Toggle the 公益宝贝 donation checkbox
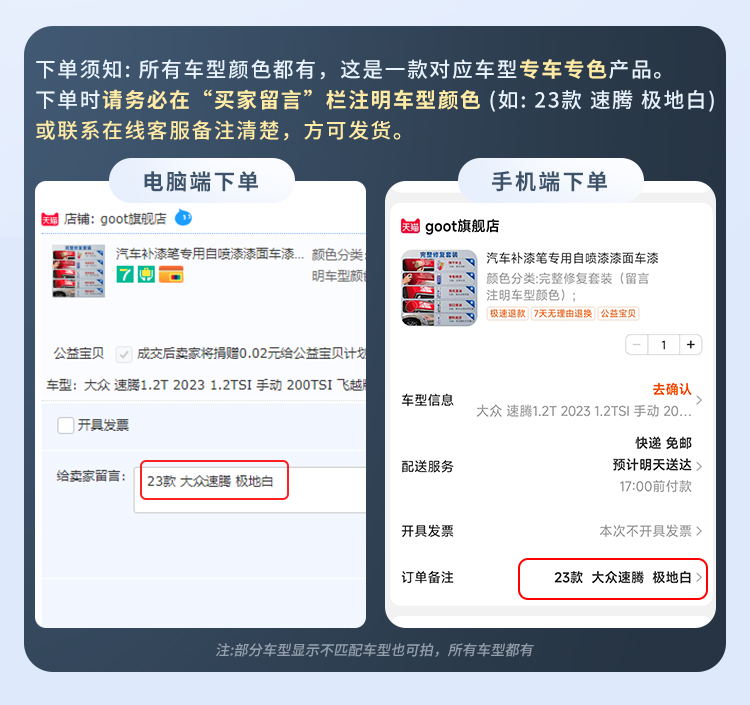Viewport: 750px width, 705px height. pyautogui.click(x=124, y=354)
